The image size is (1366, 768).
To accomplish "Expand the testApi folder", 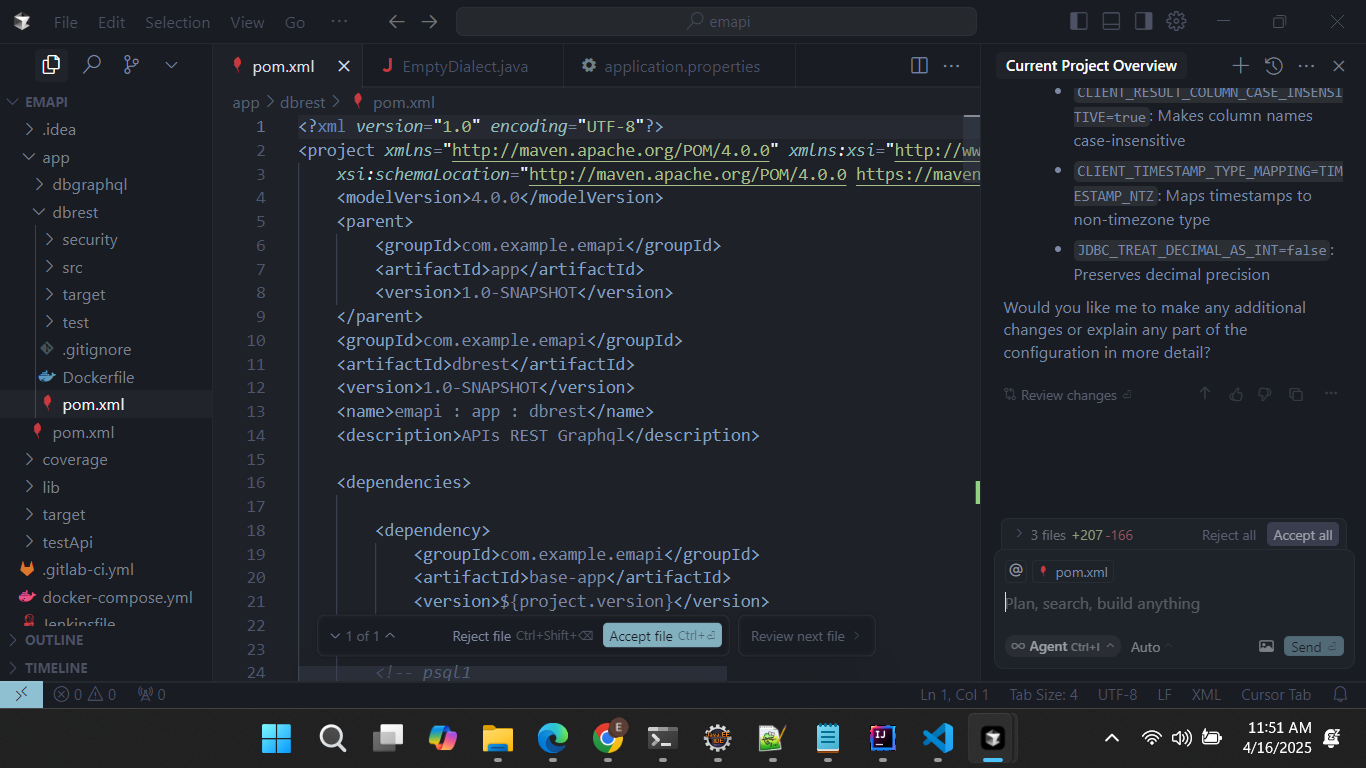I will click(106, 542).
